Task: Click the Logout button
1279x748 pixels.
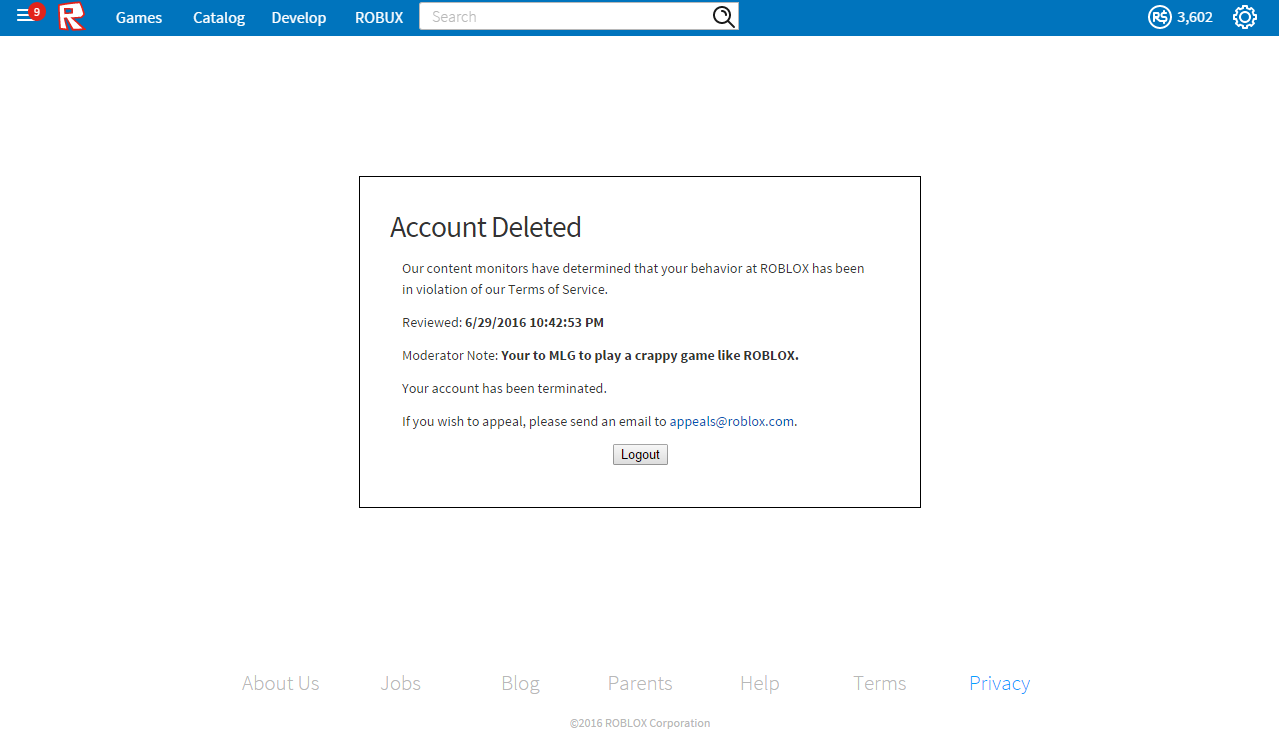Action: (x=640, y=455)
